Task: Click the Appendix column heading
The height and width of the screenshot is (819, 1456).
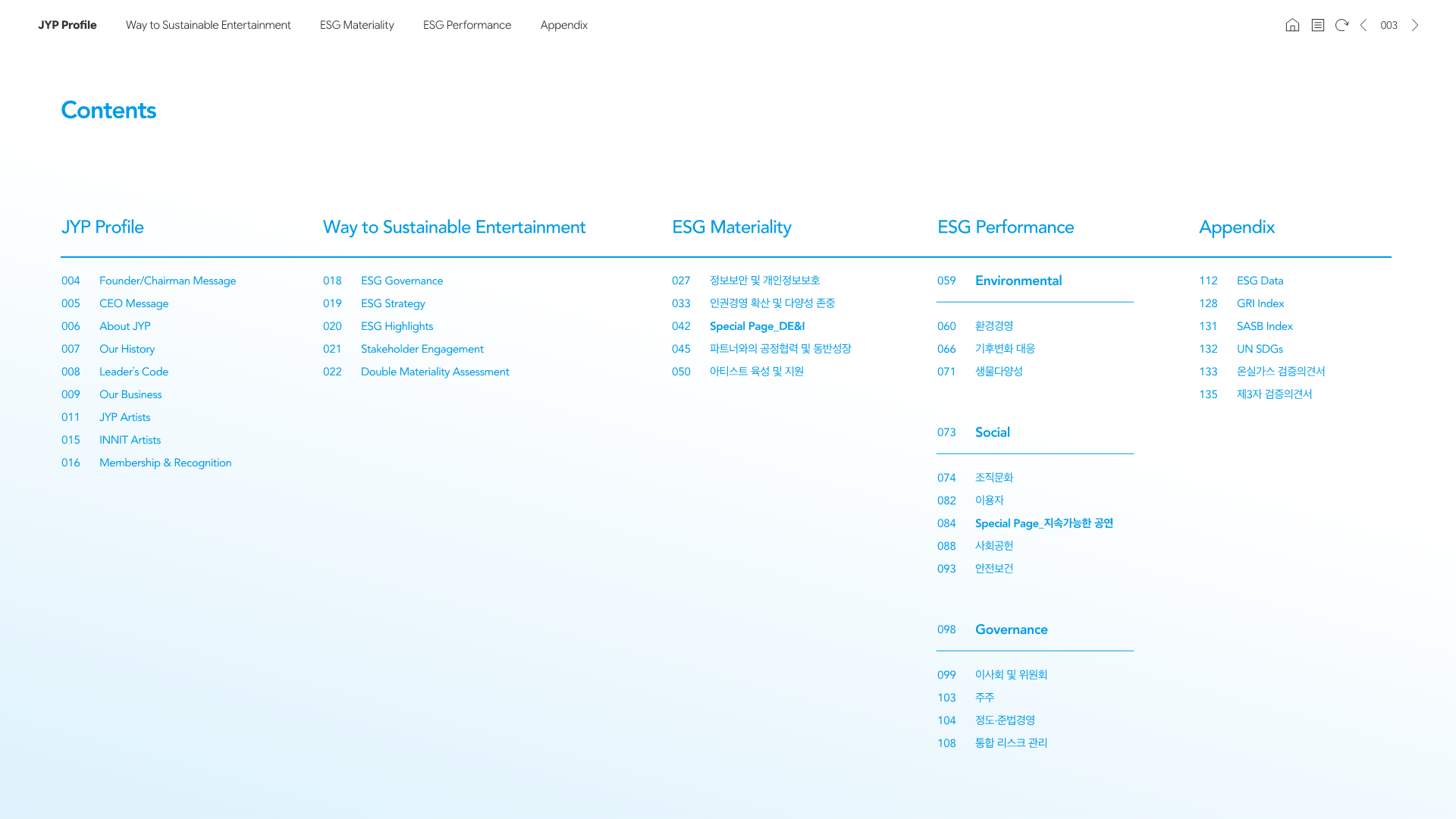Action: pos(1237,227)
